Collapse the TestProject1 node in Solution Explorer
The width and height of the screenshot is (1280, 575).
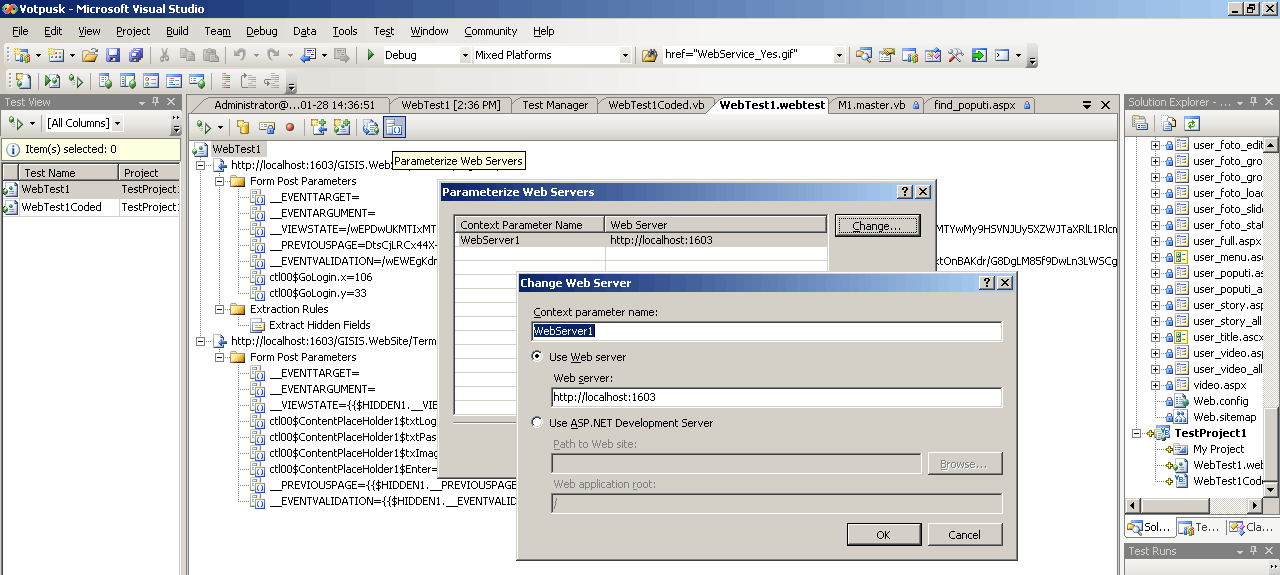tap(1137, 433)
